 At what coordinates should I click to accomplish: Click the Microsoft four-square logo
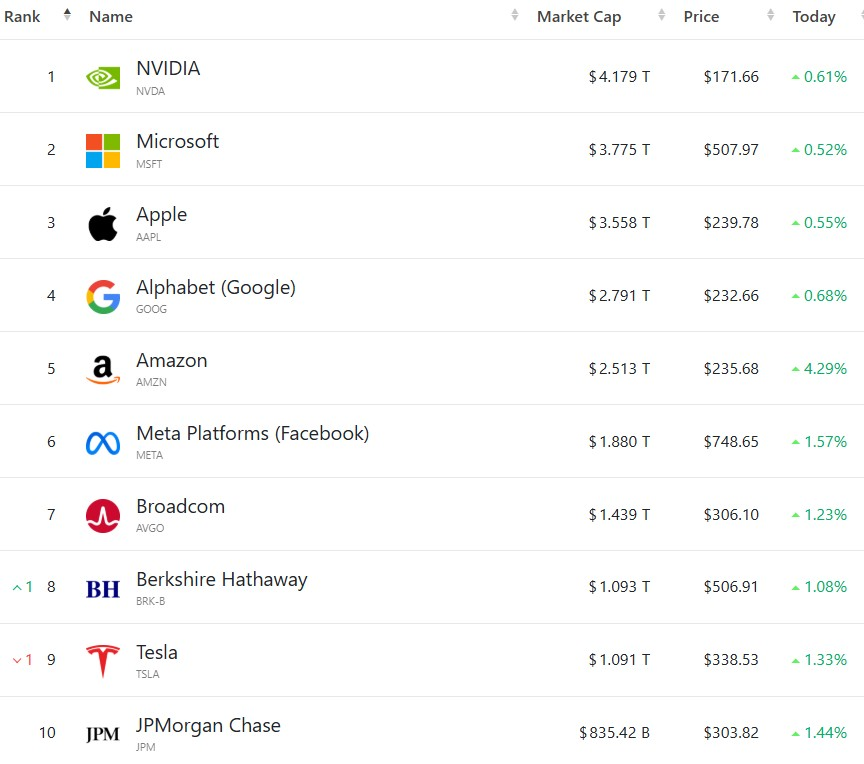tap(103, 150)
